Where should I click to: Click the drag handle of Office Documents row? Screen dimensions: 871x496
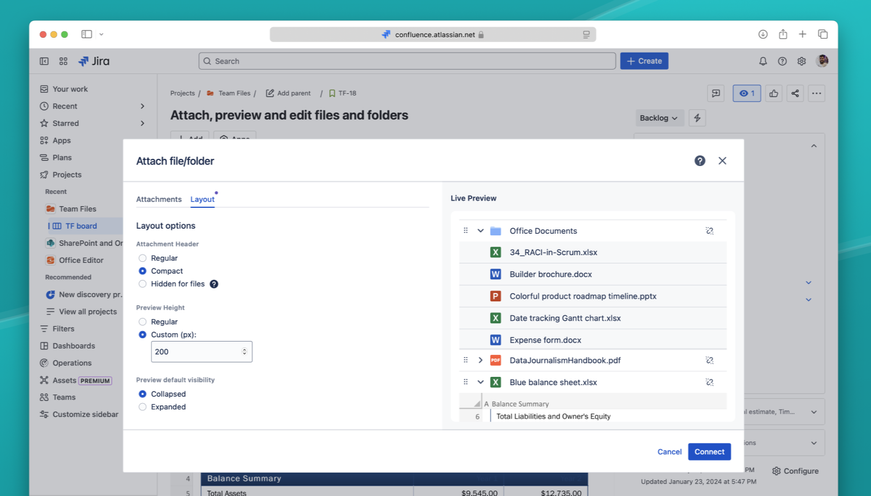(465, 231)
